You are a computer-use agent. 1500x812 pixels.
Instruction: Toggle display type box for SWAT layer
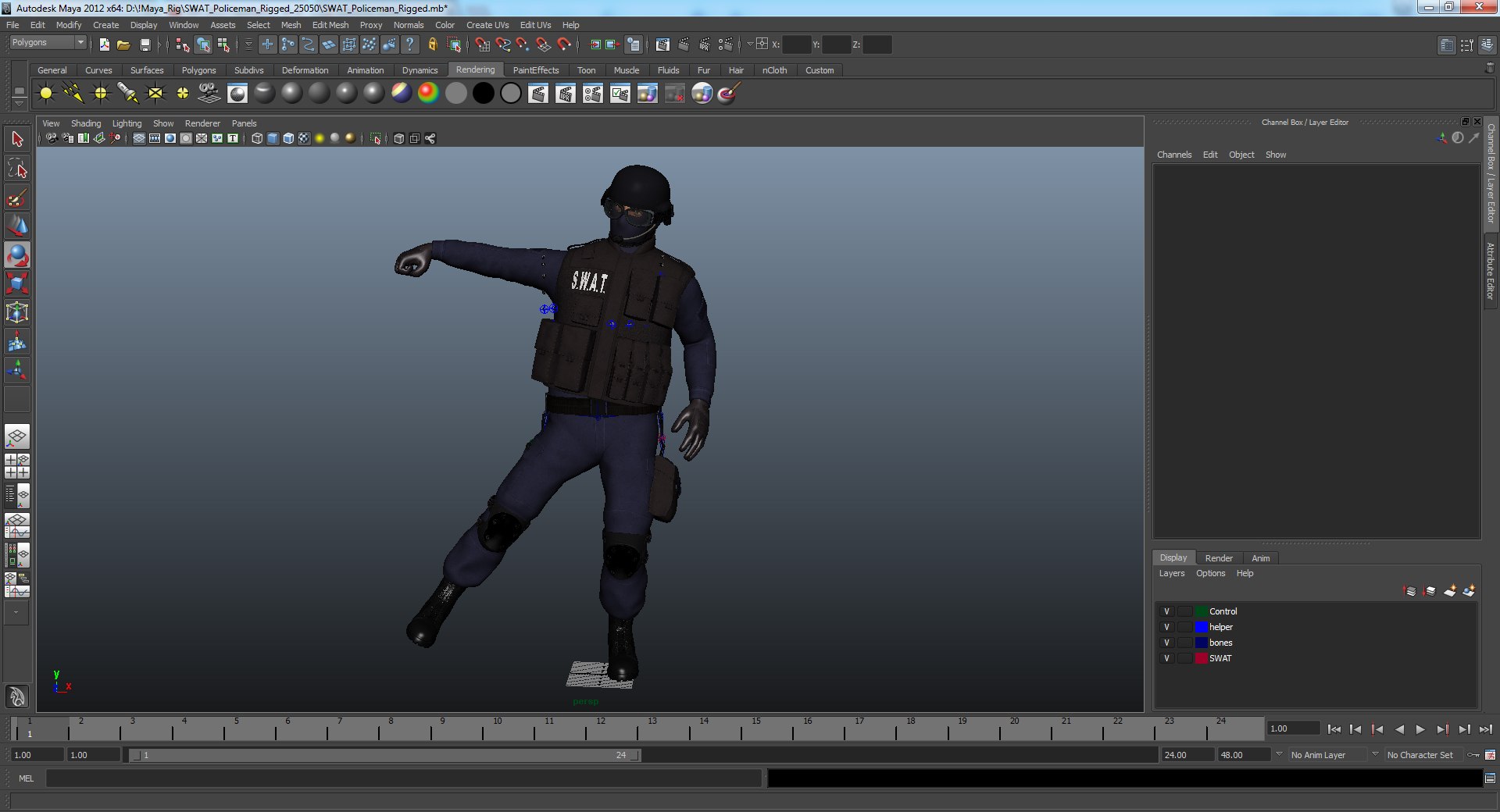(x=1184, y=658)
